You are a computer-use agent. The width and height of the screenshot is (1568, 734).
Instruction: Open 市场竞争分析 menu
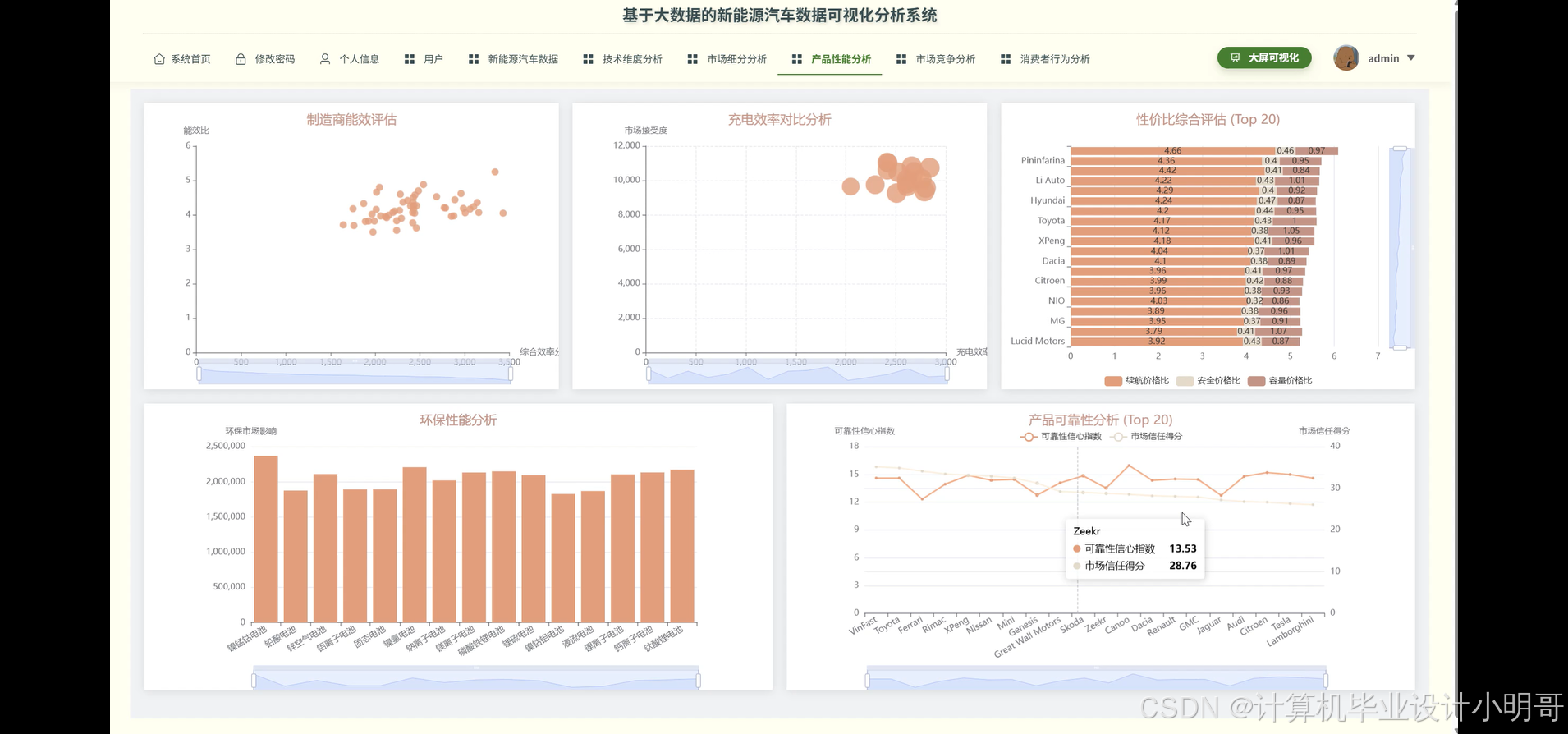936,59
